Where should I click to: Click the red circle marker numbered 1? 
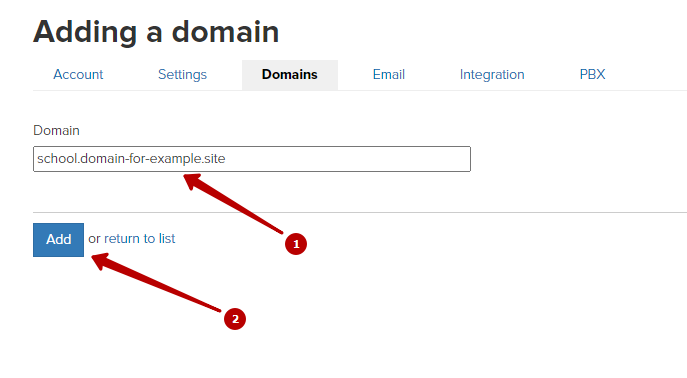(296, 244)
